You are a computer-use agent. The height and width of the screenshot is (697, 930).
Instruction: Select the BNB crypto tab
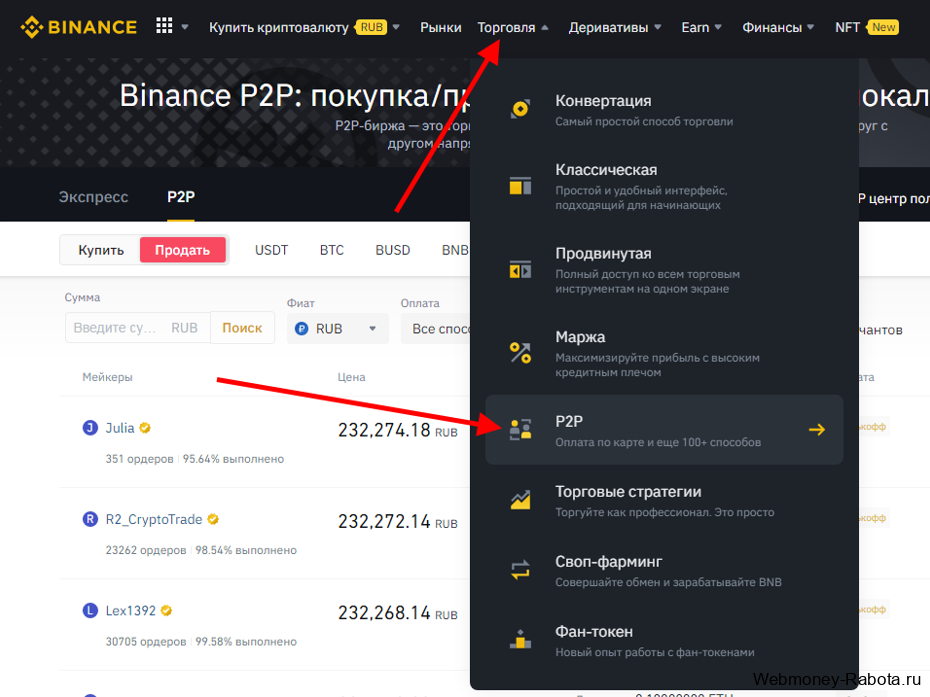(x=456, y=250)
